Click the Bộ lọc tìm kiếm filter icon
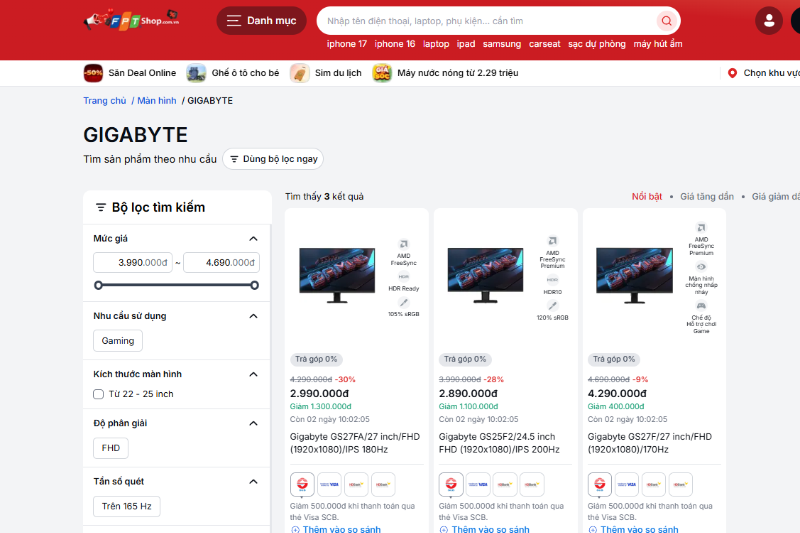 point(101,207)
